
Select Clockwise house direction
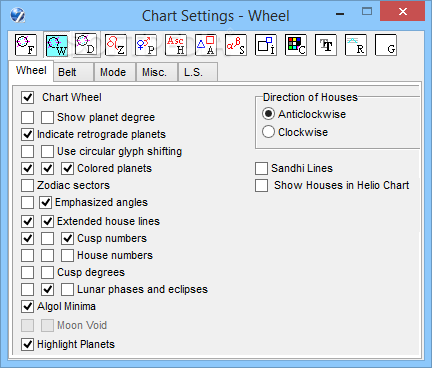pos(268,132)
